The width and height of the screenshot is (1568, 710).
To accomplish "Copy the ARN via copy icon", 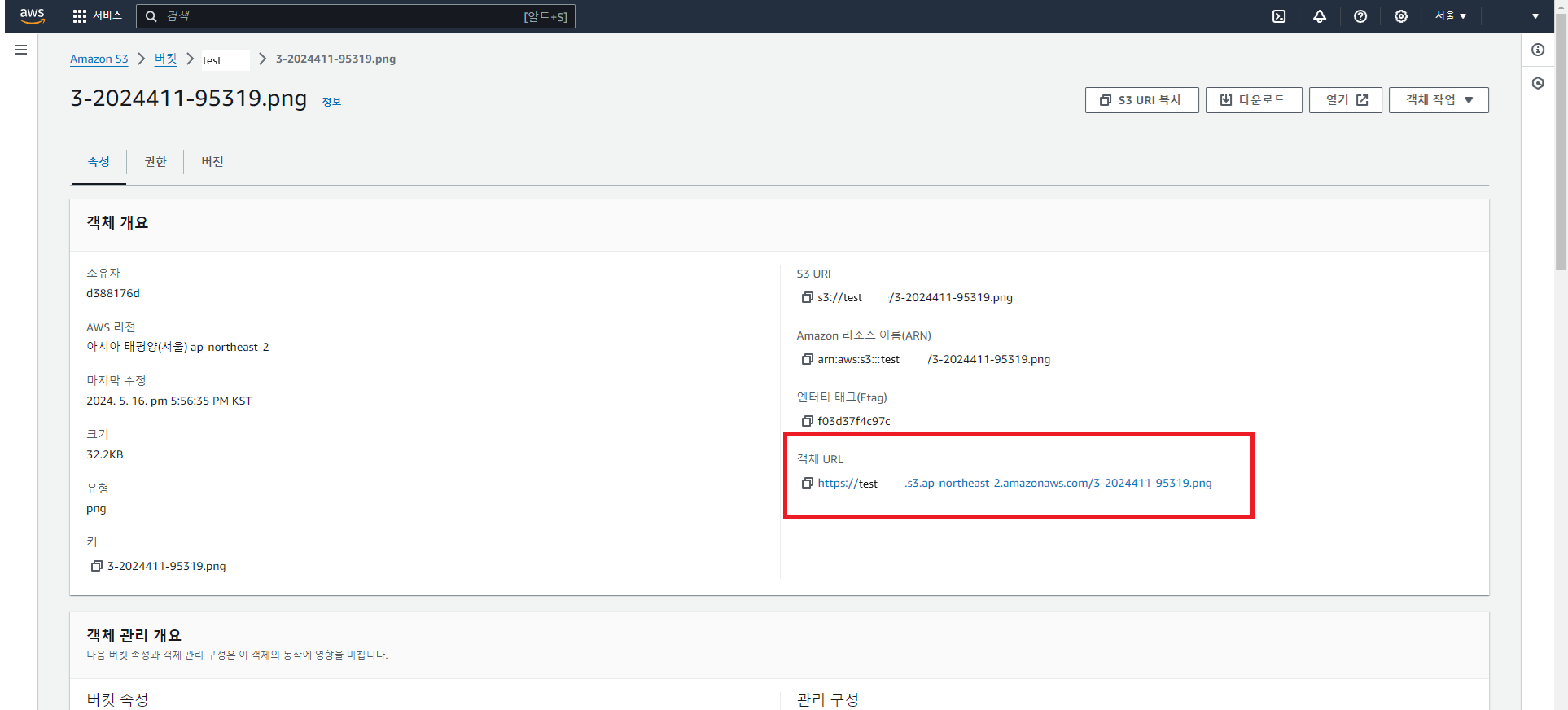I will [808, 359].
